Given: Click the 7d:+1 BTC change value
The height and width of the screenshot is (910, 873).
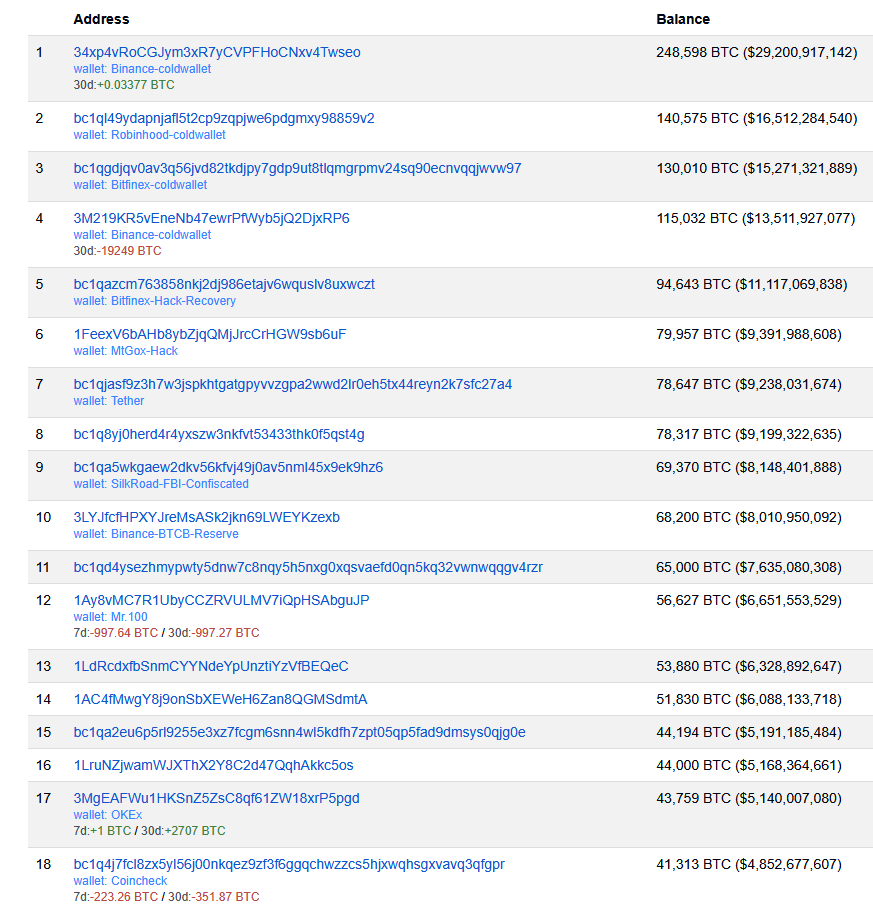Looking at the screenshot, I should 102,831.
